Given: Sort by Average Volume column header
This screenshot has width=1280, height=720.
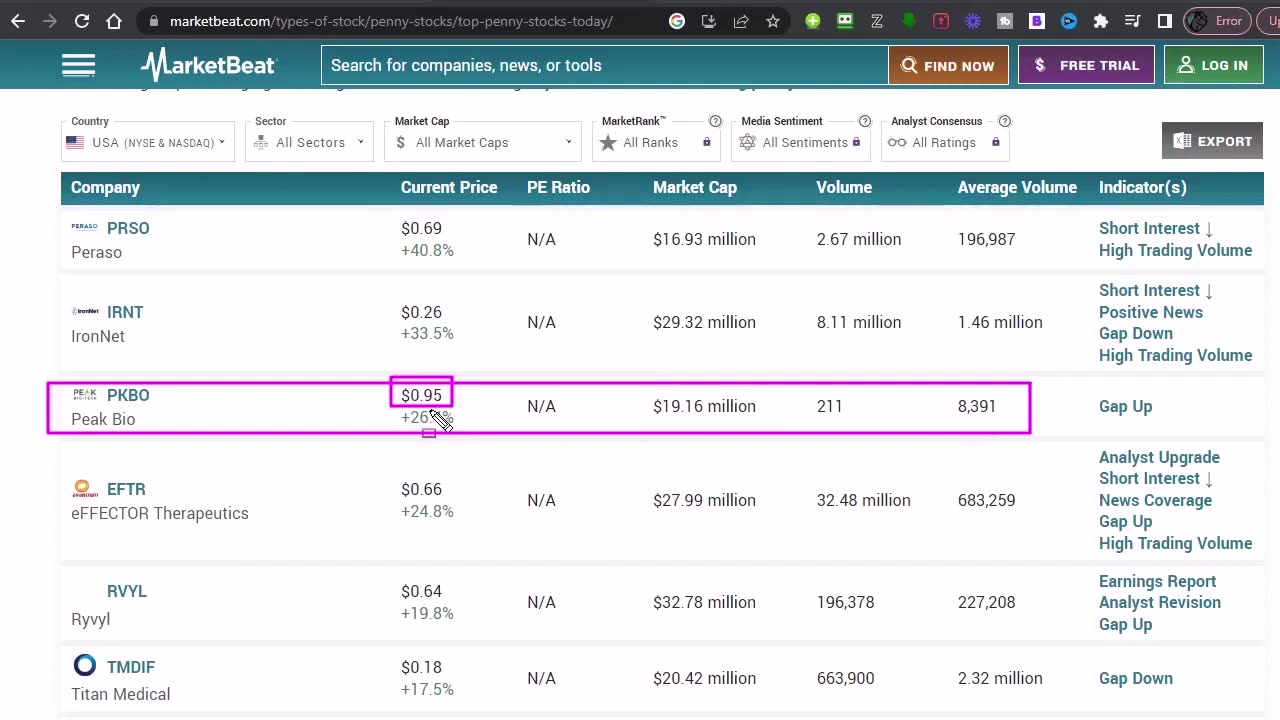Looking at the screenshot, I should click(x=1017, y=187).
